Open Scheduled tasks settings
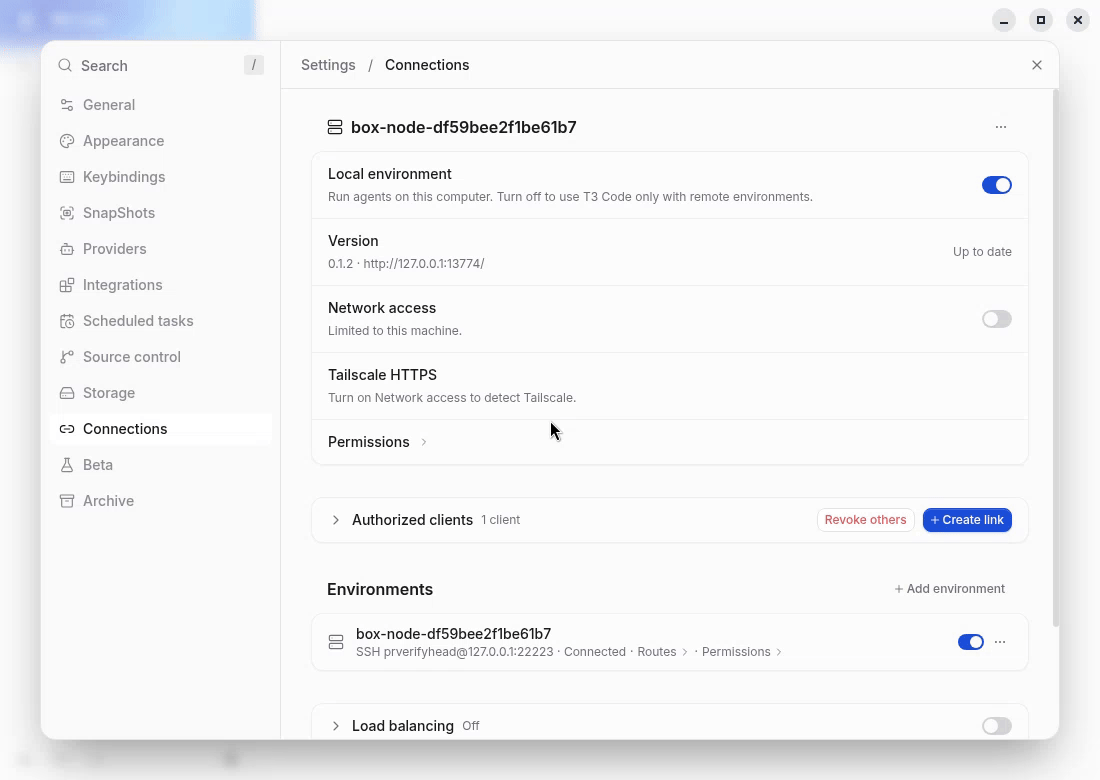The image size is (1100, 780). coord(161,321)
